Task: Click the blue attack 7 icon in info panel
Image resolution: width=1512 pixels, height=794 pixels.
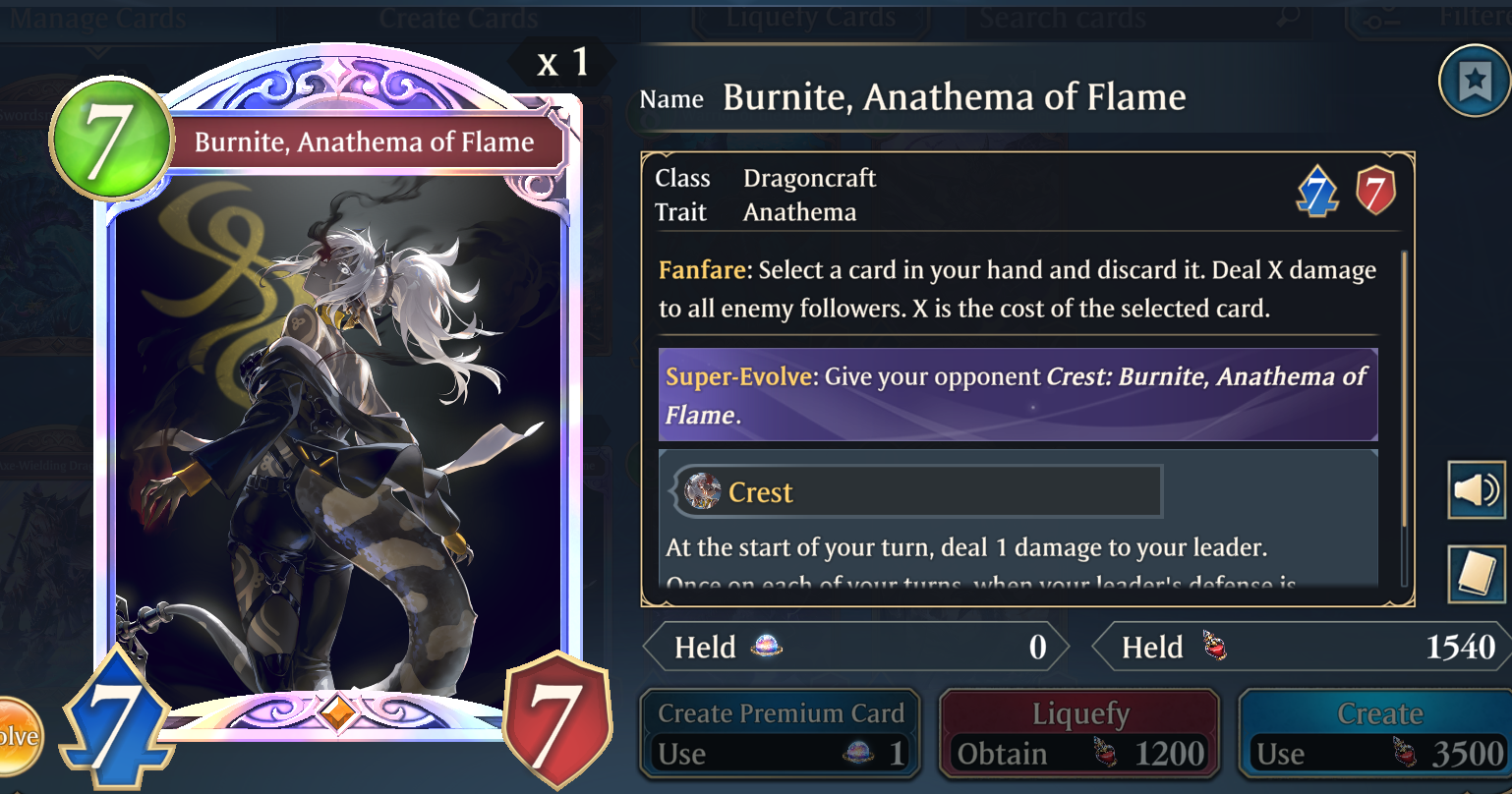Action: pos(1317,191)
